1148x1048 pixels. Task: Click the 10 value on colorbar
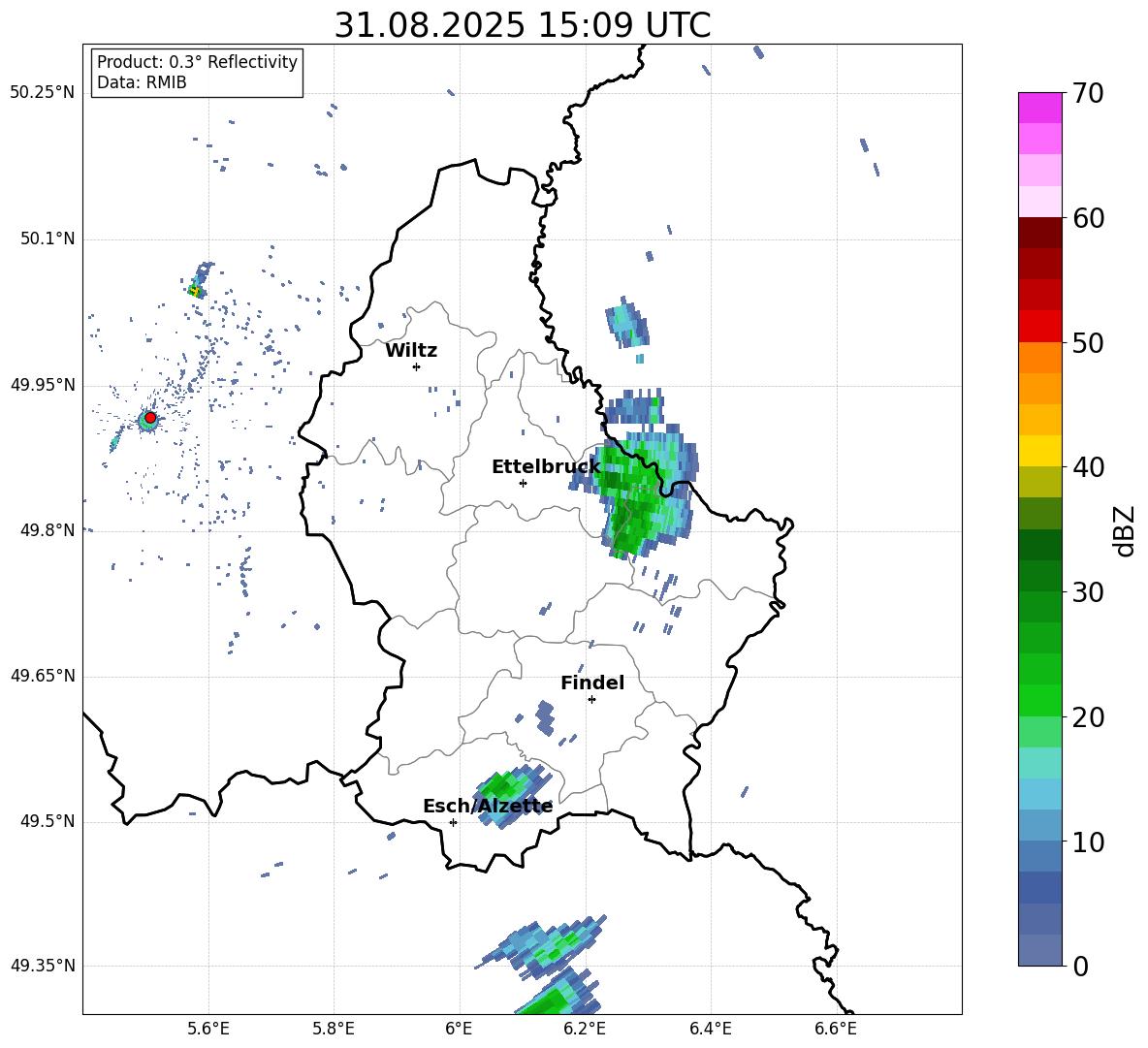tap(1088, 842)
